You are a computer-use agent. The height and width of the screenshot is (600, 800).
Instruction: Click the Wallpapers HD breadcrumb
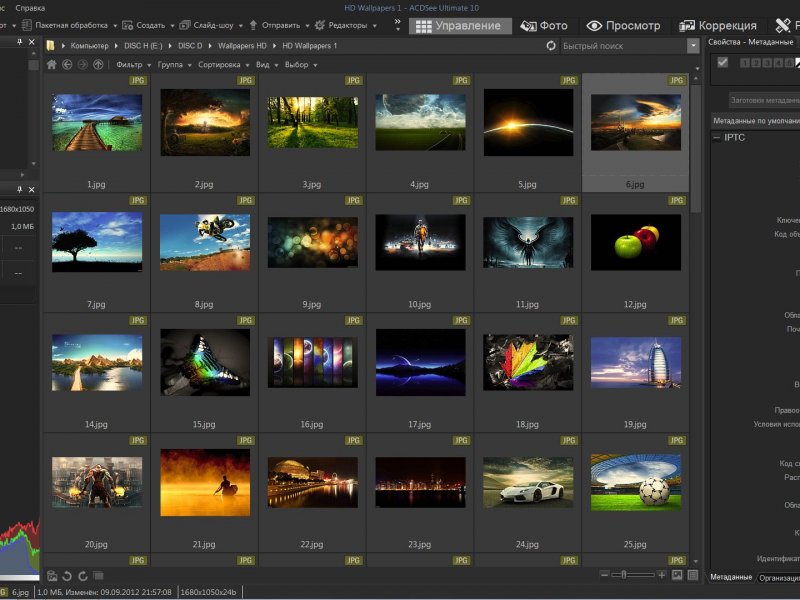(x=242, y=46)
